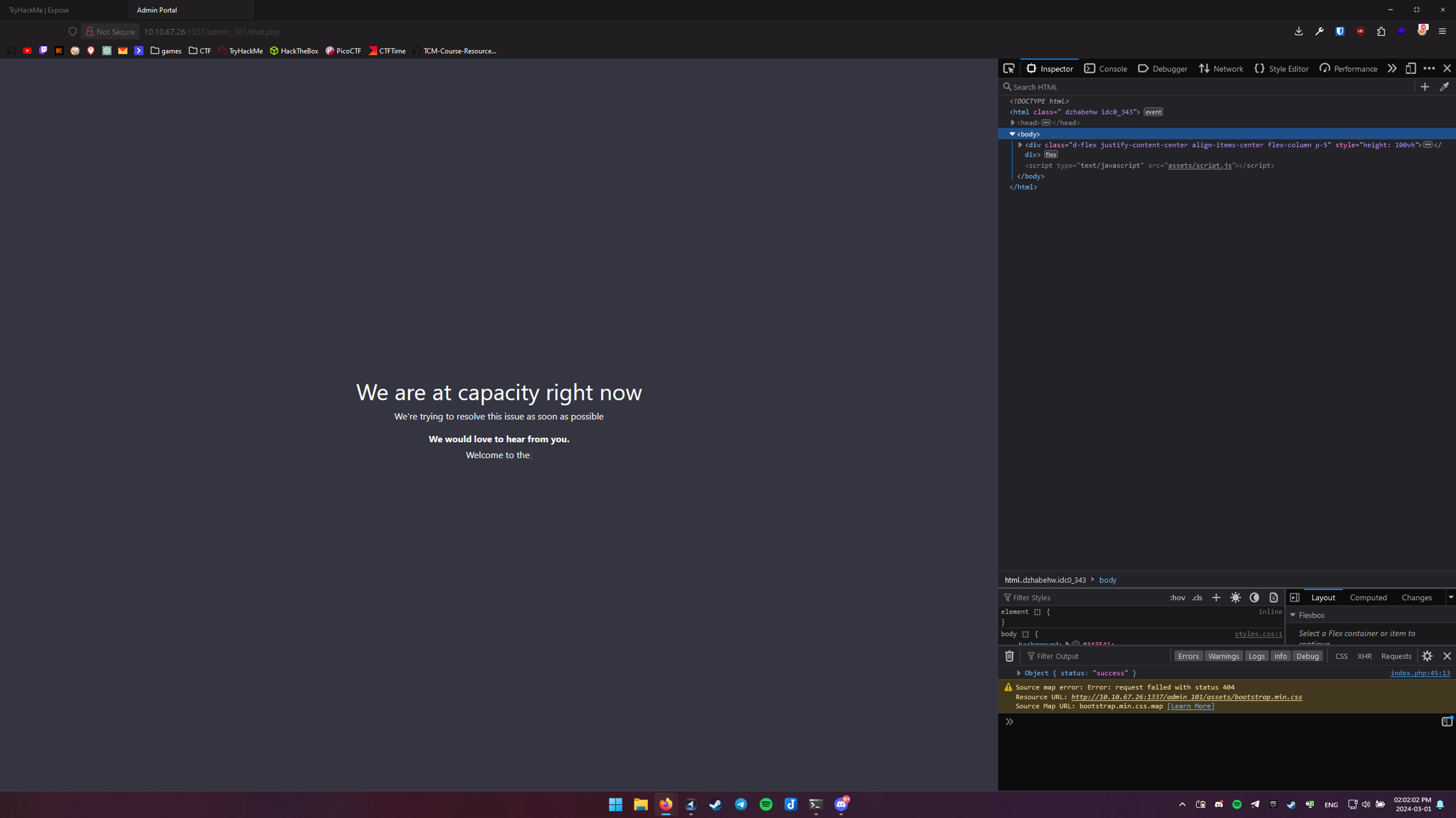Viewport: 1456px width, 818px height.
Task: Collapse the Flexbox section
Action: pos(1292,615)
